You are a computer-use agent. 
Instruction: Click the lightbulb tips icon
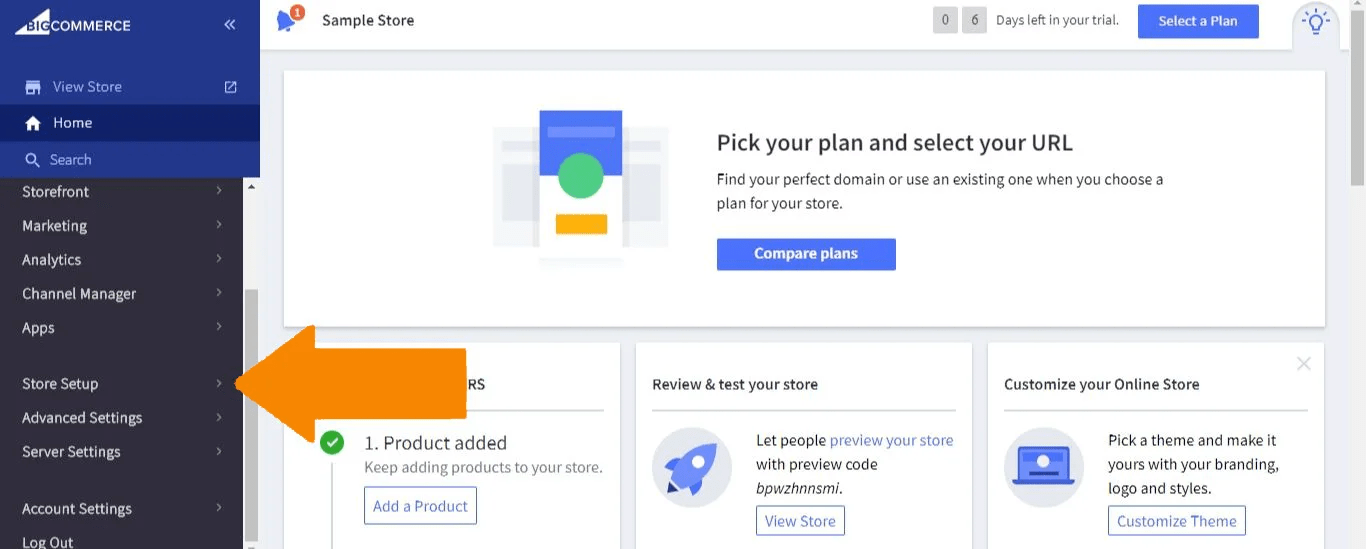pos(1315,21)
